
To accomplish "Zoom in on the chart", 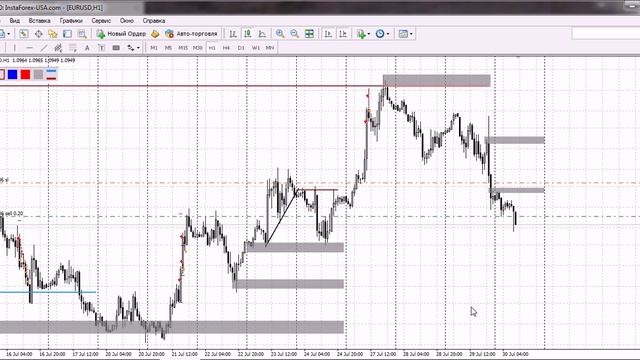I will pyautogui.click(x=280, y=34).
